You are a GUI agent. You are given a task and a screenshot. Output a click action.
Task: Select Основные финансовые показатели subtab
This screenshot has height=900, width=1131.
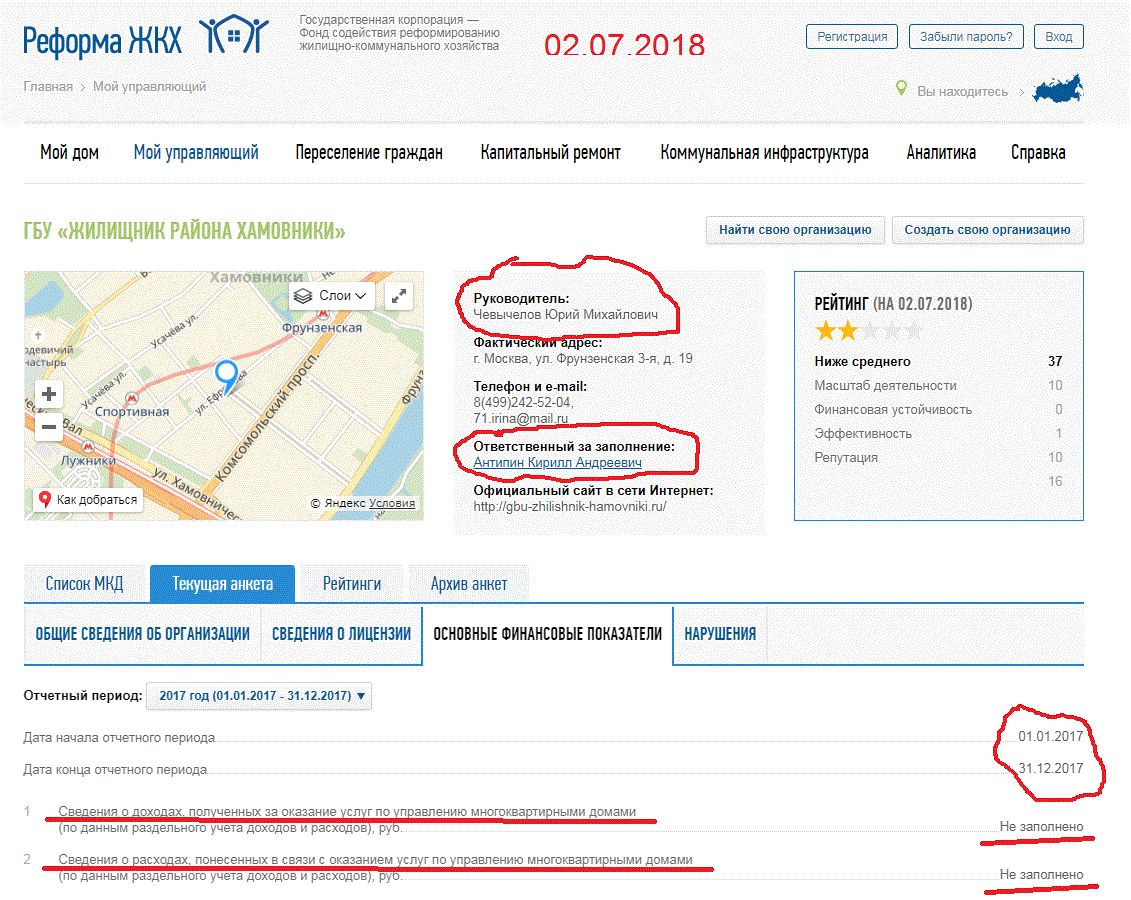tap(547, 634)
